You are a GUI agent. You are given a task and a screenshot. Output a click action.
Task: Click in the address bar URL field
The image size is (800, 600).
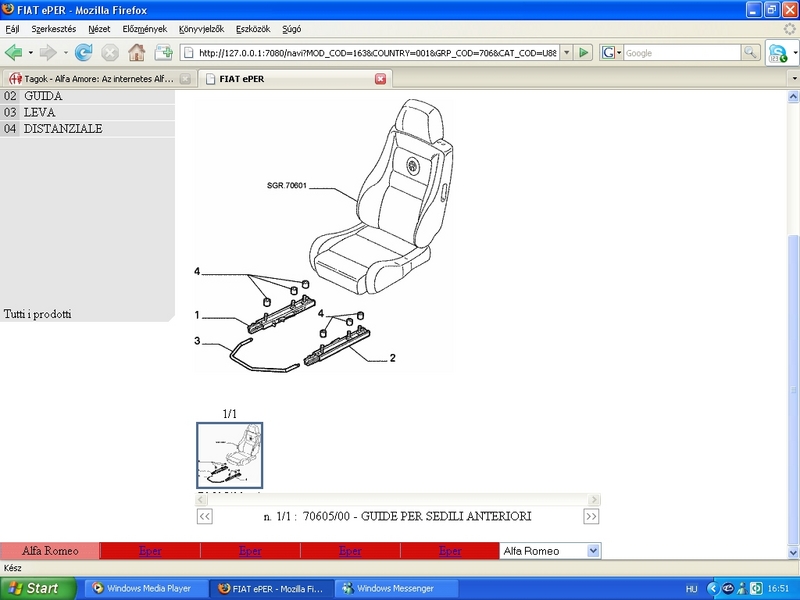click(x=378, y=53)
